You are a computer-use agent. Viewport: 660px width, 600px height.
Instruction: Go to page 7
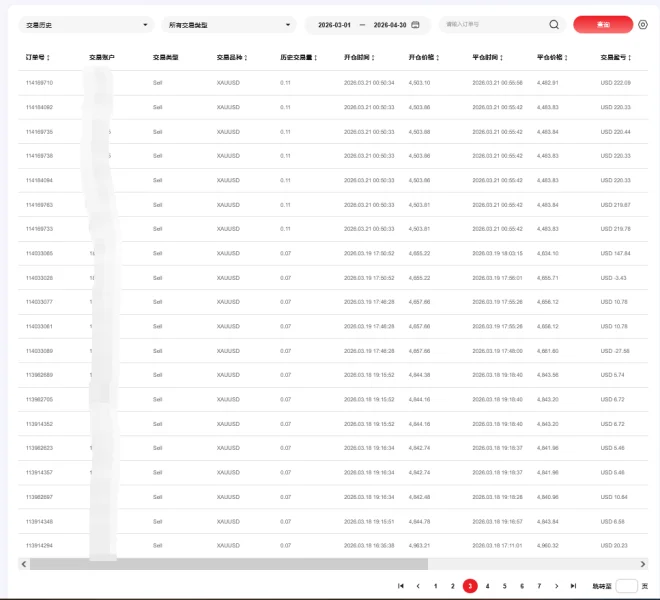pyautogui.click(x=539, y=586)
